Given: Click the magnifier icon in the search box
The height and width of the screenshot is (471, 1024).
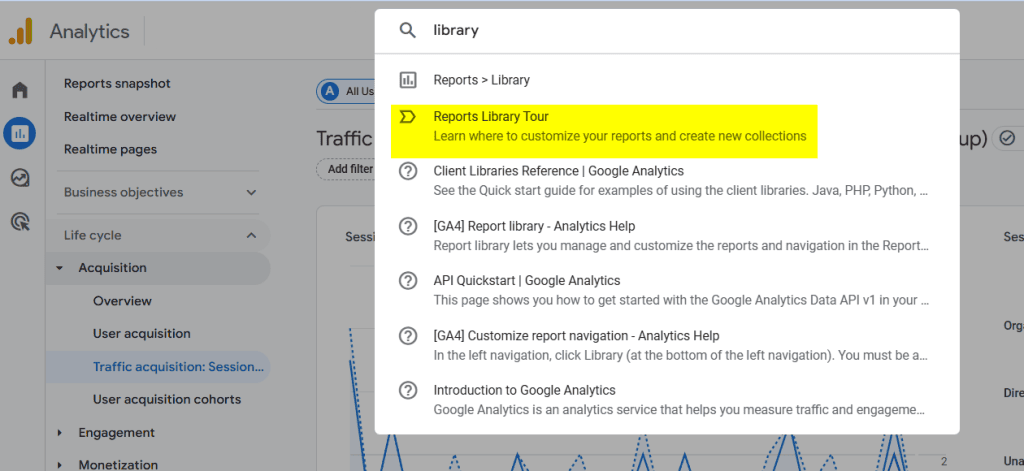Looking at the screenshot, I should click(x=408, y=30).
